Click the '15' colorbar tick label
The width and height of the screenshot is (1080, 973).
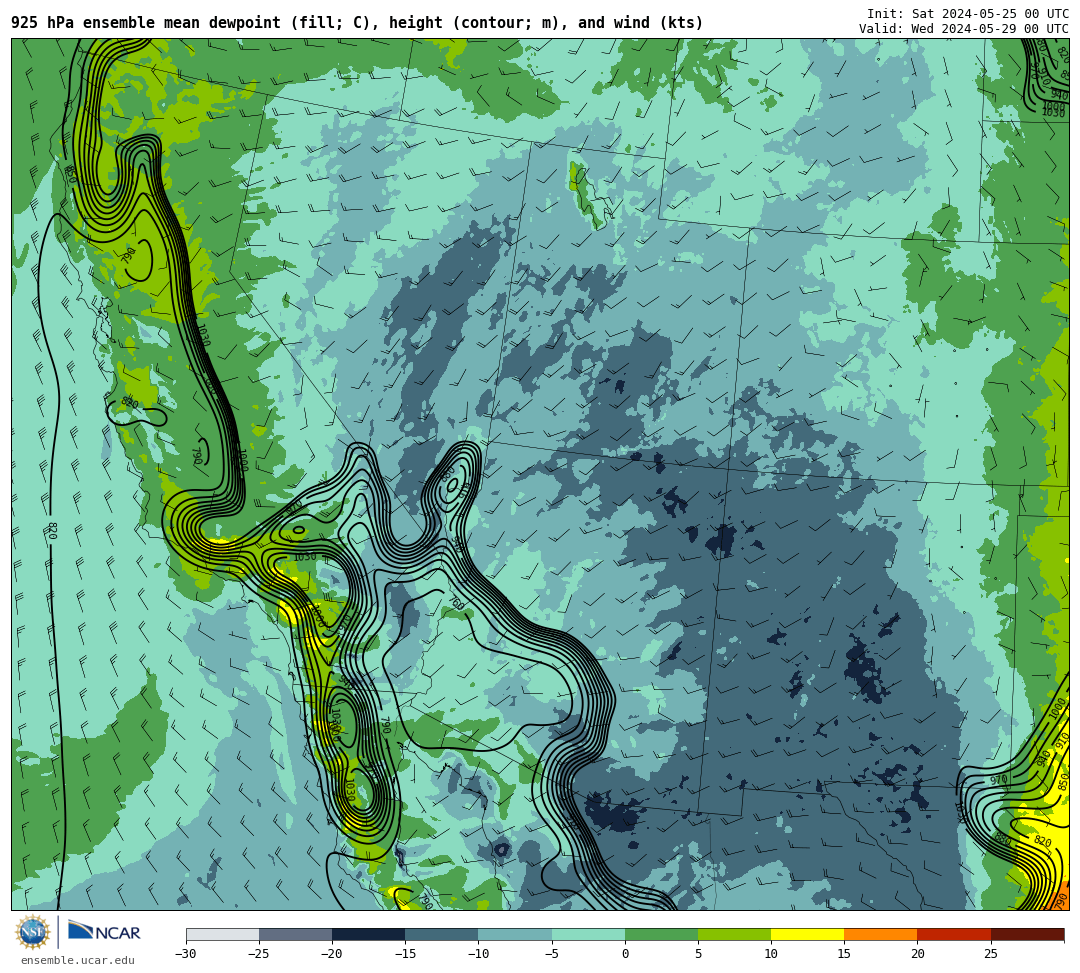(844, 954)
